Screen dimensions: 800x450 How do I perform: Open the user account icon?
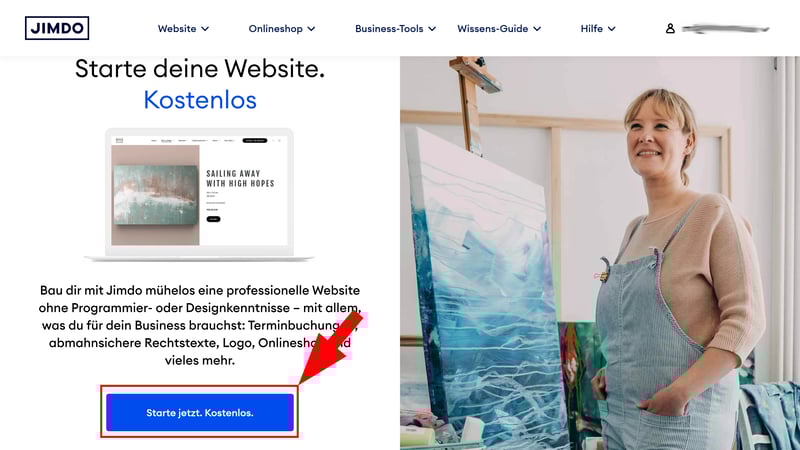click(670, 29)
